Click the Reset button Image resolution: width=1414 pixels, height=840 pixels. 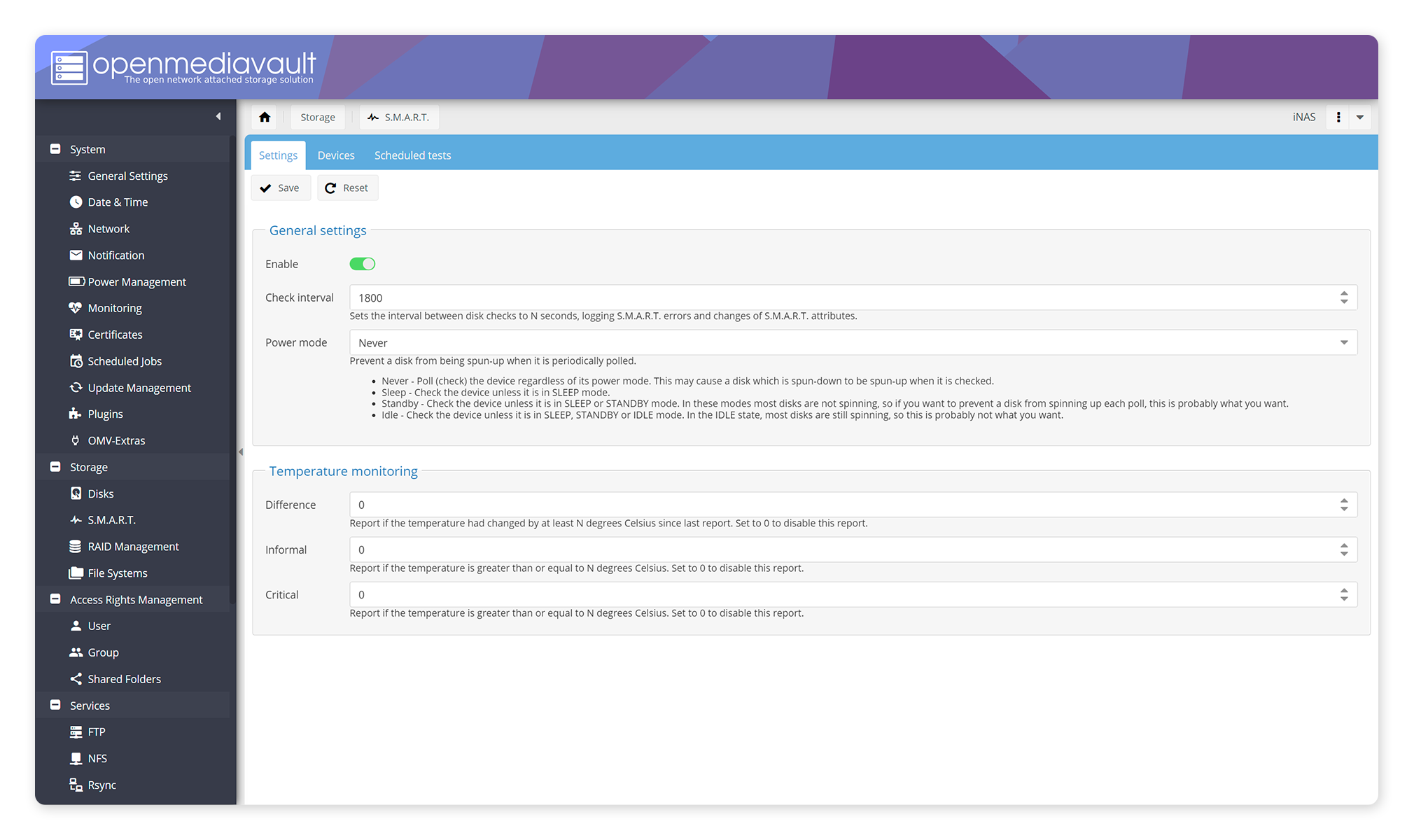(347, 188)
